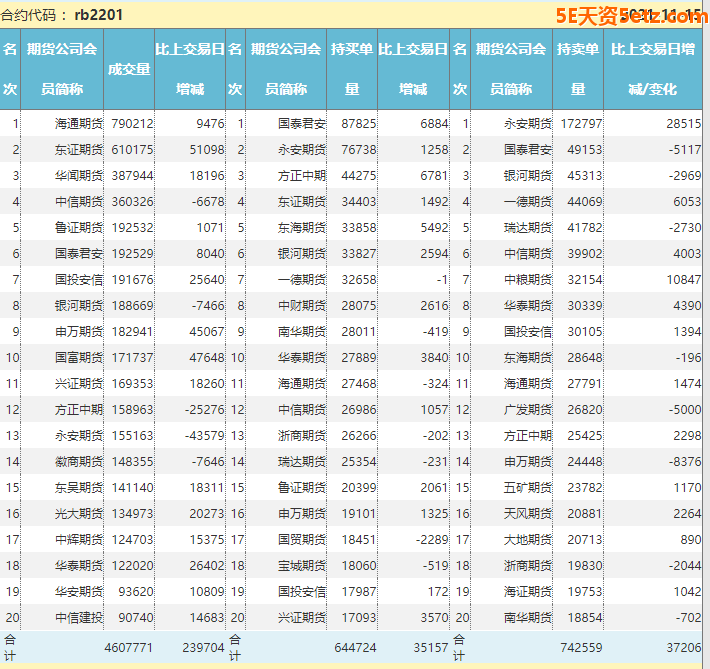
Task: Select the 海证期货 company name
Action: (x=528, y=592)
